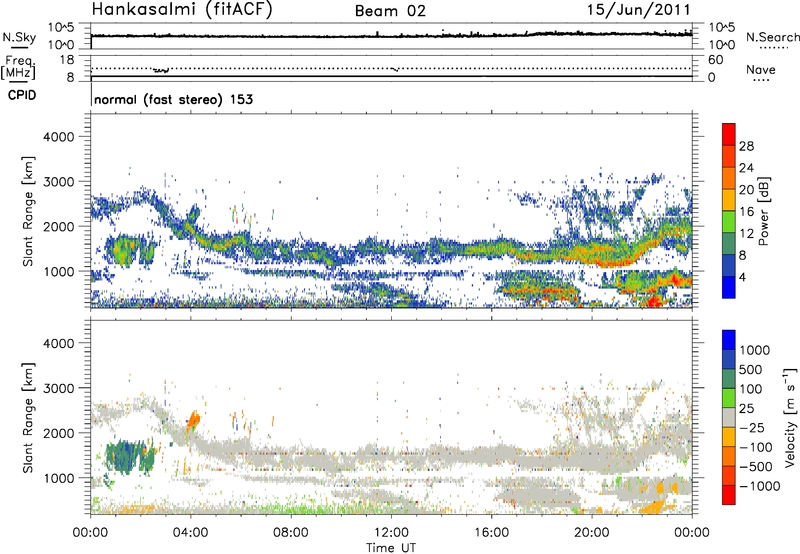Click the 4 tick on the power scale
Image resolution: width=800 pixels, height=554 pixels.
pyautogui.click(x=743, y=277)
